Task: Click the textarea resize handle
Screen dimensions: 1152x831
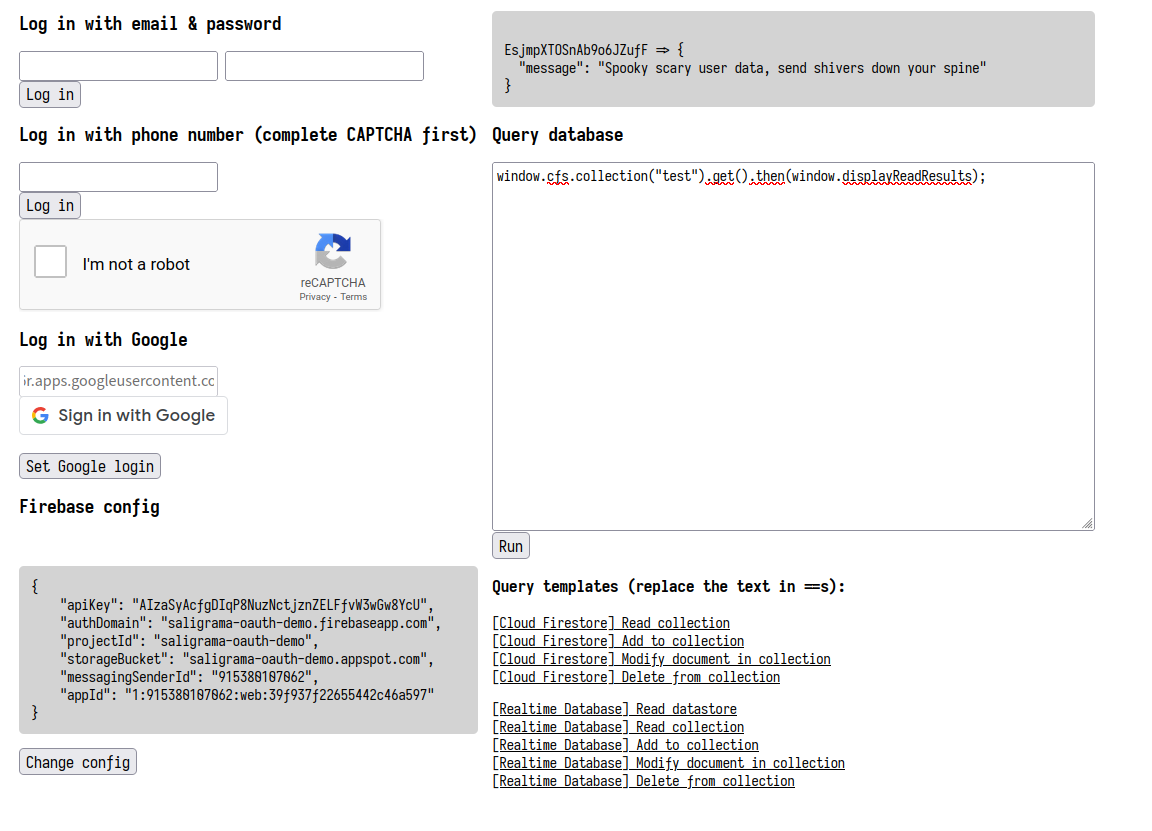Action: coord(1087,523)
